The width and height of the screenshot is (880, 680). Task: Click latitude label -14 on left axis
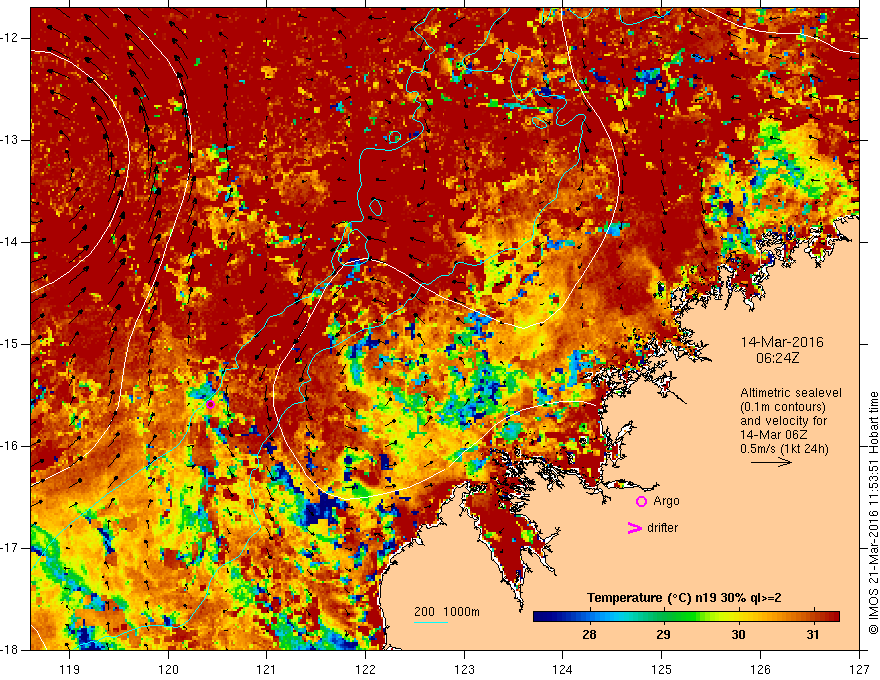click(x=10, y=242)
